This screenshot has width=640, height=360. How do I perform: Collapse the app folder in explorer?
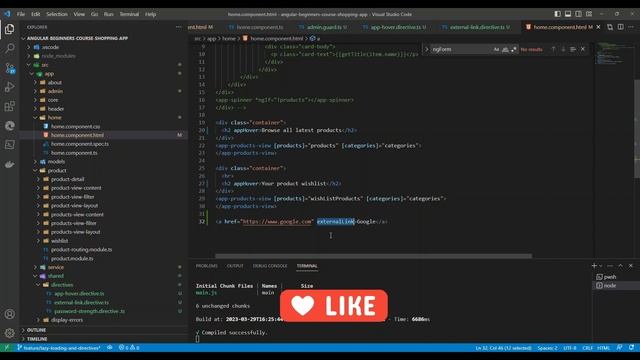pyautogui.click(x=32, y=74)
